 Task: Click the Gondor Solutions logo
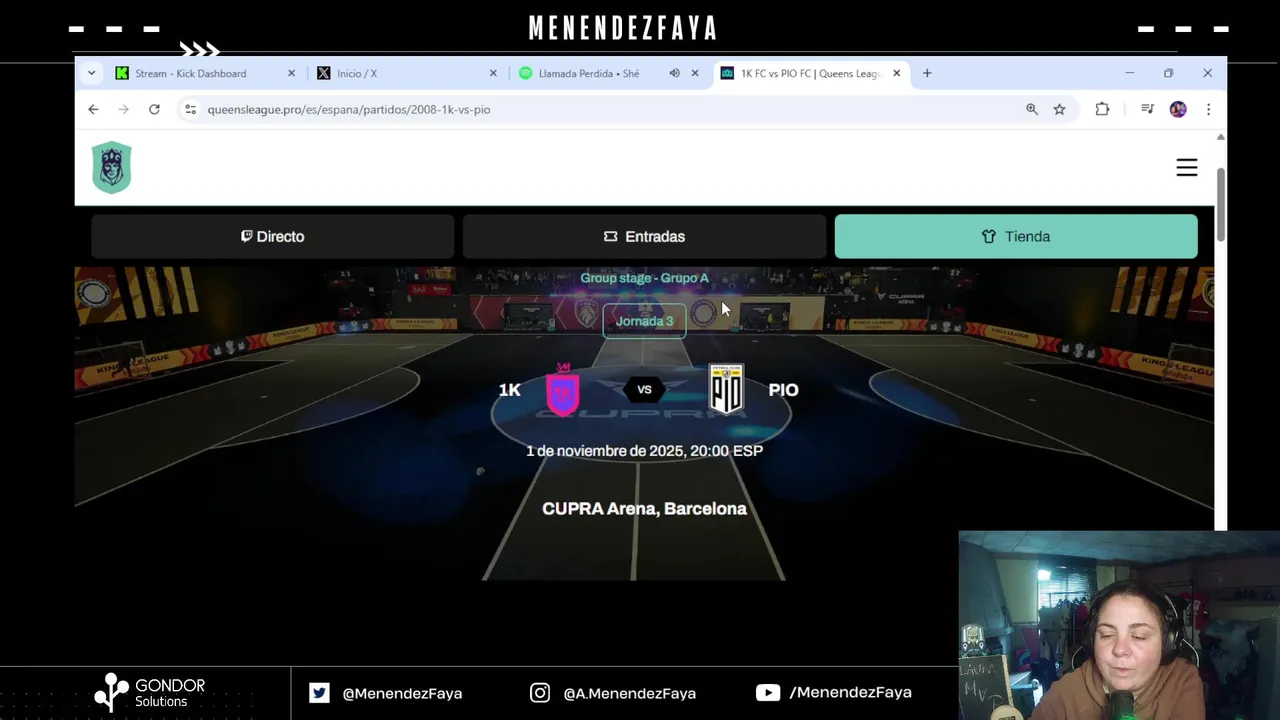click(149, 692)
